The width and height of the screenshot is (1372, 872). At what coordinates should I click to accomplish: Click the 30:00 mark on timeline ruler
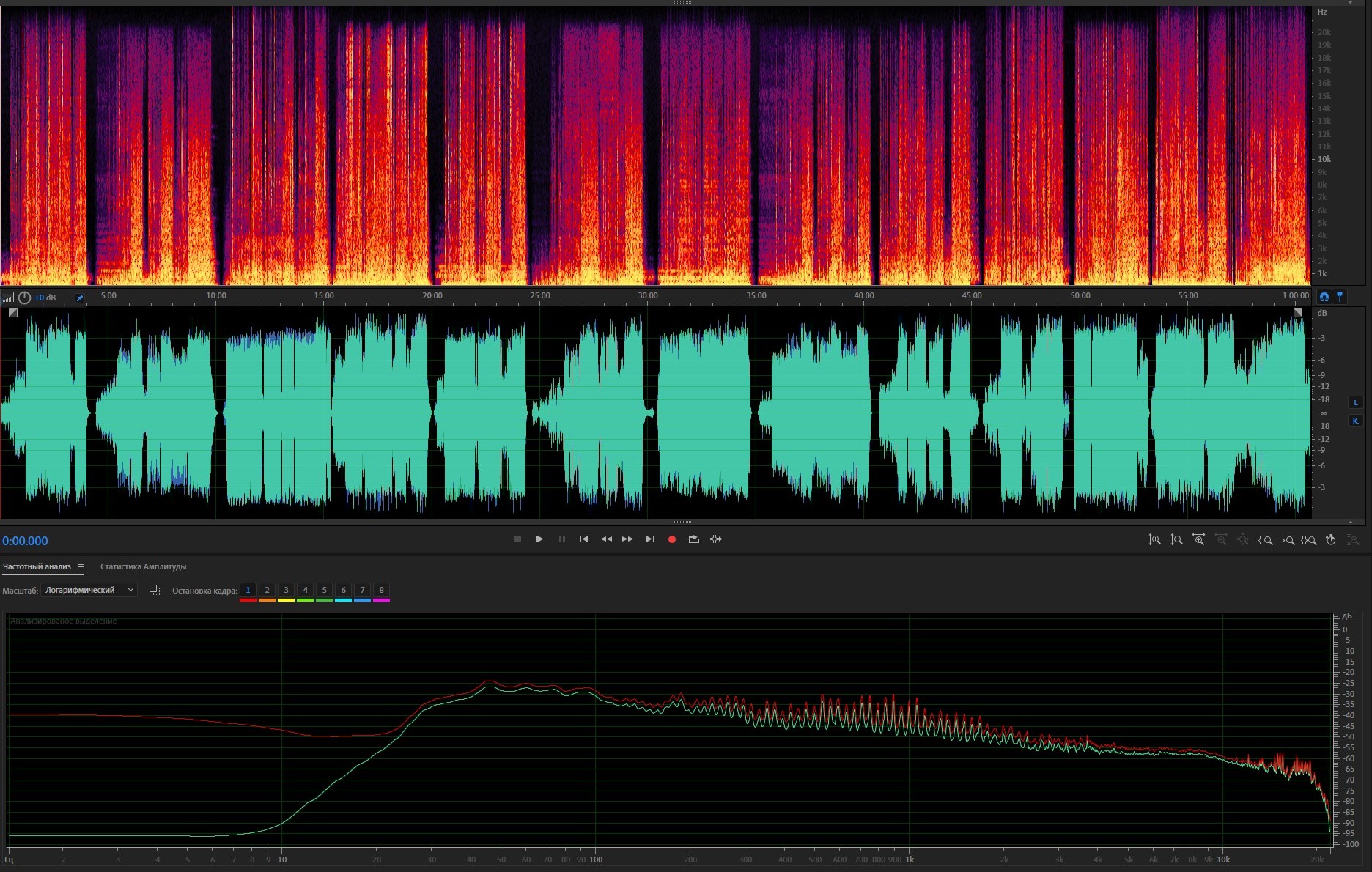(648, 296)
